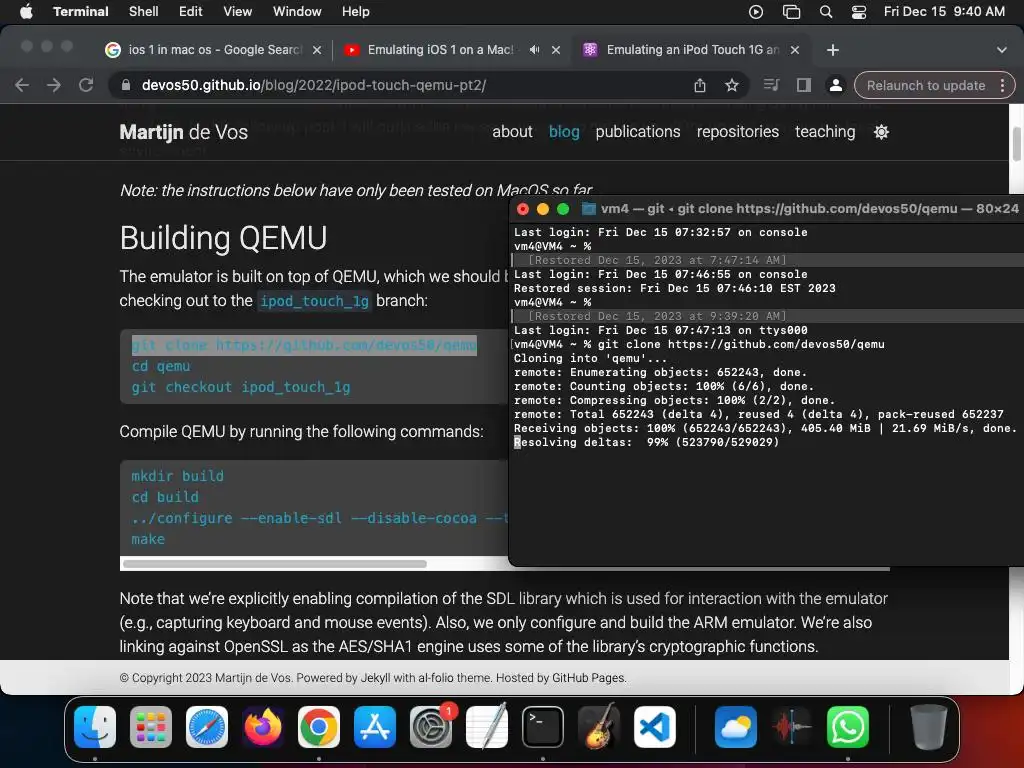Close the iPod Touch 1G blog tab
Image resolution: width=1024 pixels, height=768 pixels.
point(795,50)
